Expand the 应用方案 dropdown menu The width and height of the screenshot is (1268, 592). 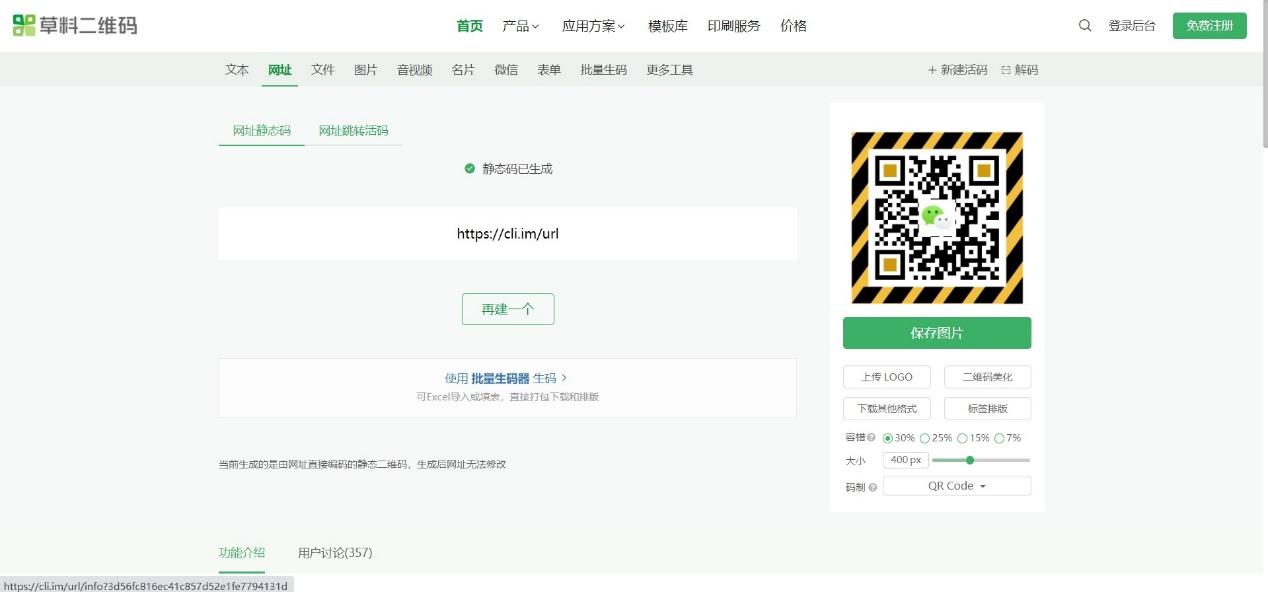[594, 26]
